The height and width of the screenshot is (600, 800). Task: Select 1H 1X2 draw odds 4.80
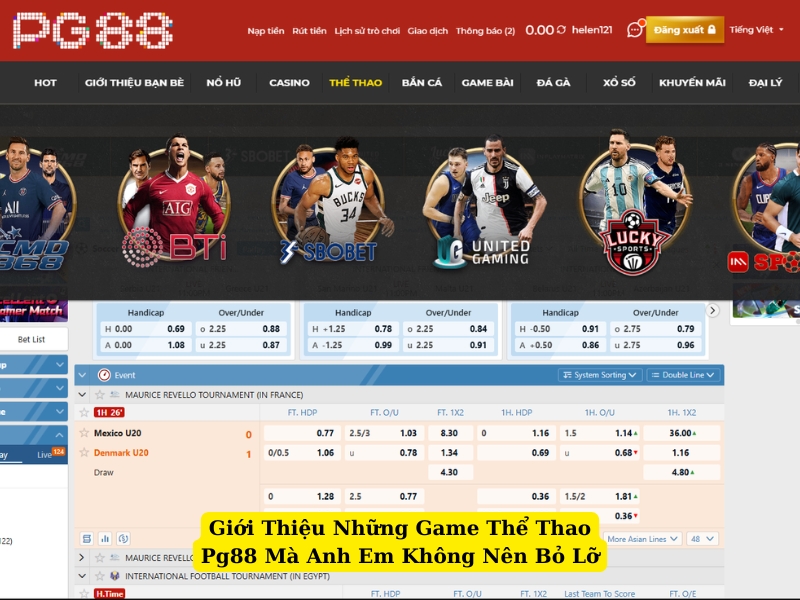(682, 472)
